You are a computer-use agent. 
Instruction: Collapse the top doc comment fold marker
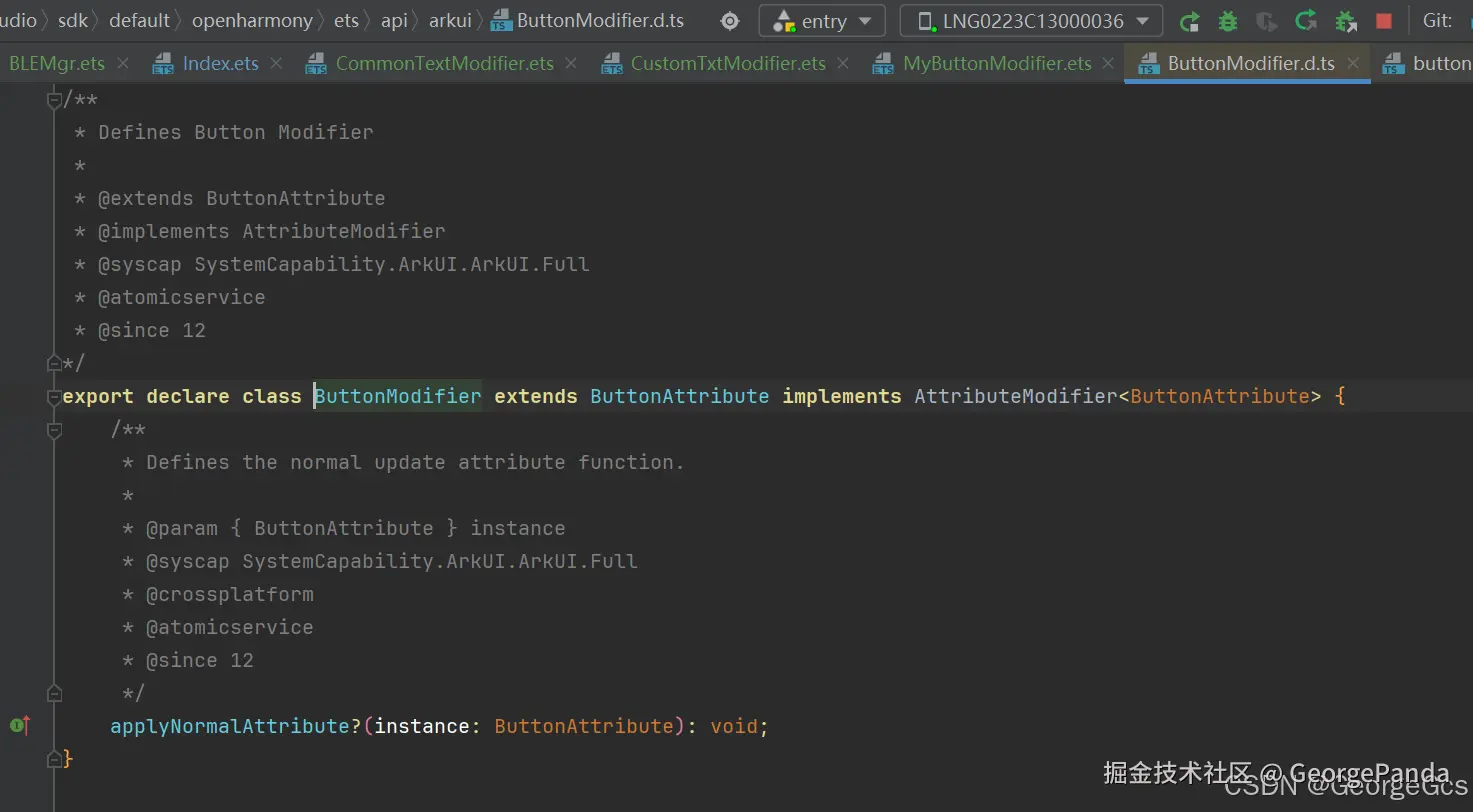(x=54, y=99)
